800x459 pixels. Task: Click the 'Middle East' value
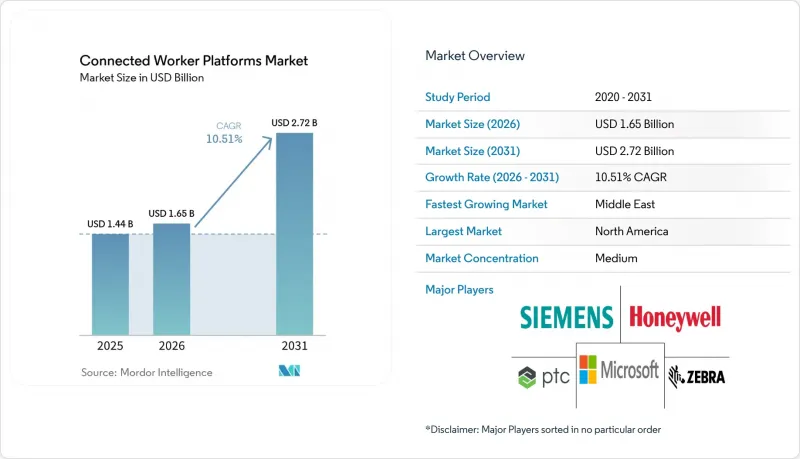coord(624,204)
